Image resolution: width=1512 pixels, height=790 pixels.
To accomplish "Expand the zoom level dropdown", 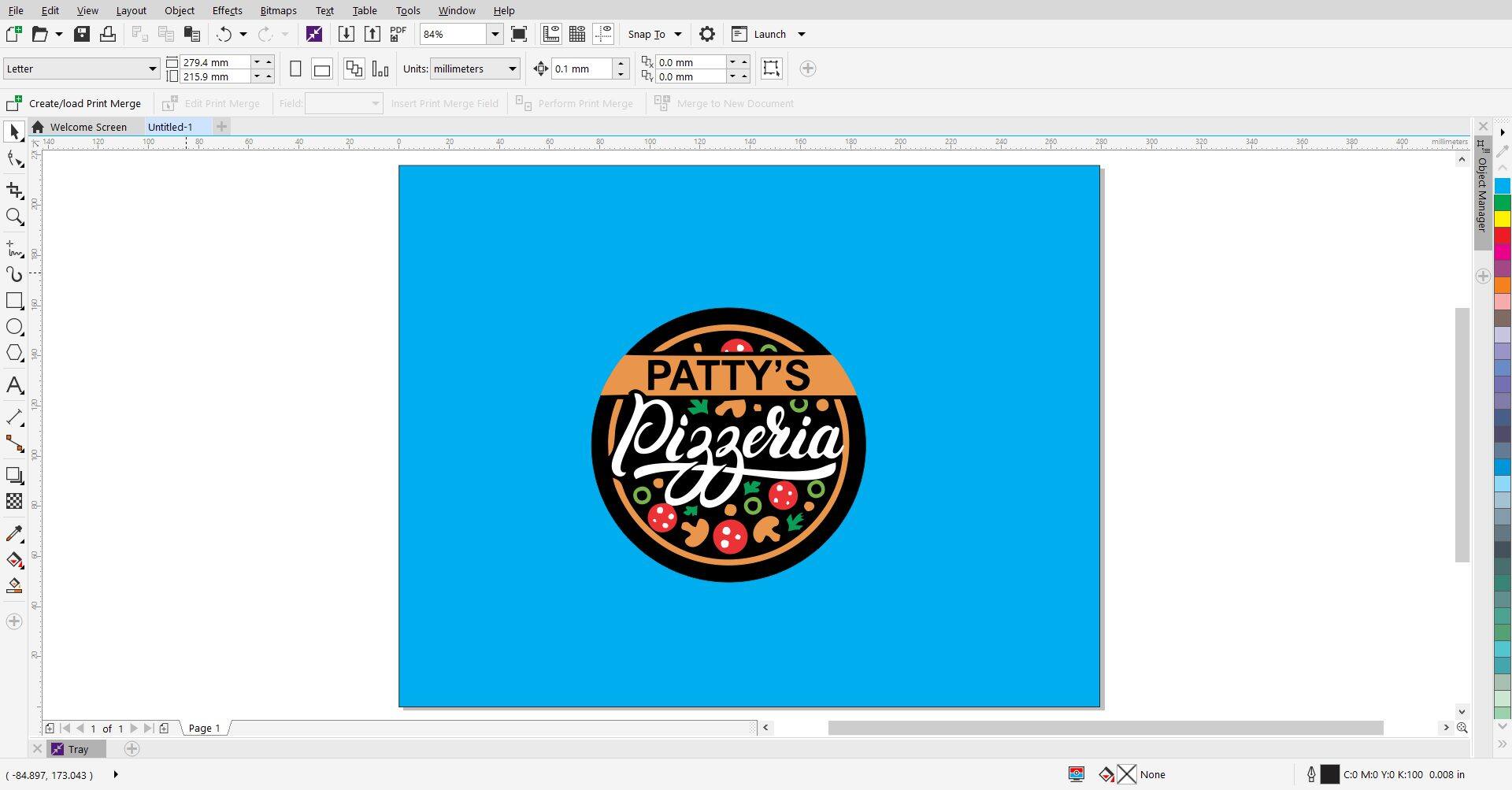I will pyautogui.click(x=495, y=34).
